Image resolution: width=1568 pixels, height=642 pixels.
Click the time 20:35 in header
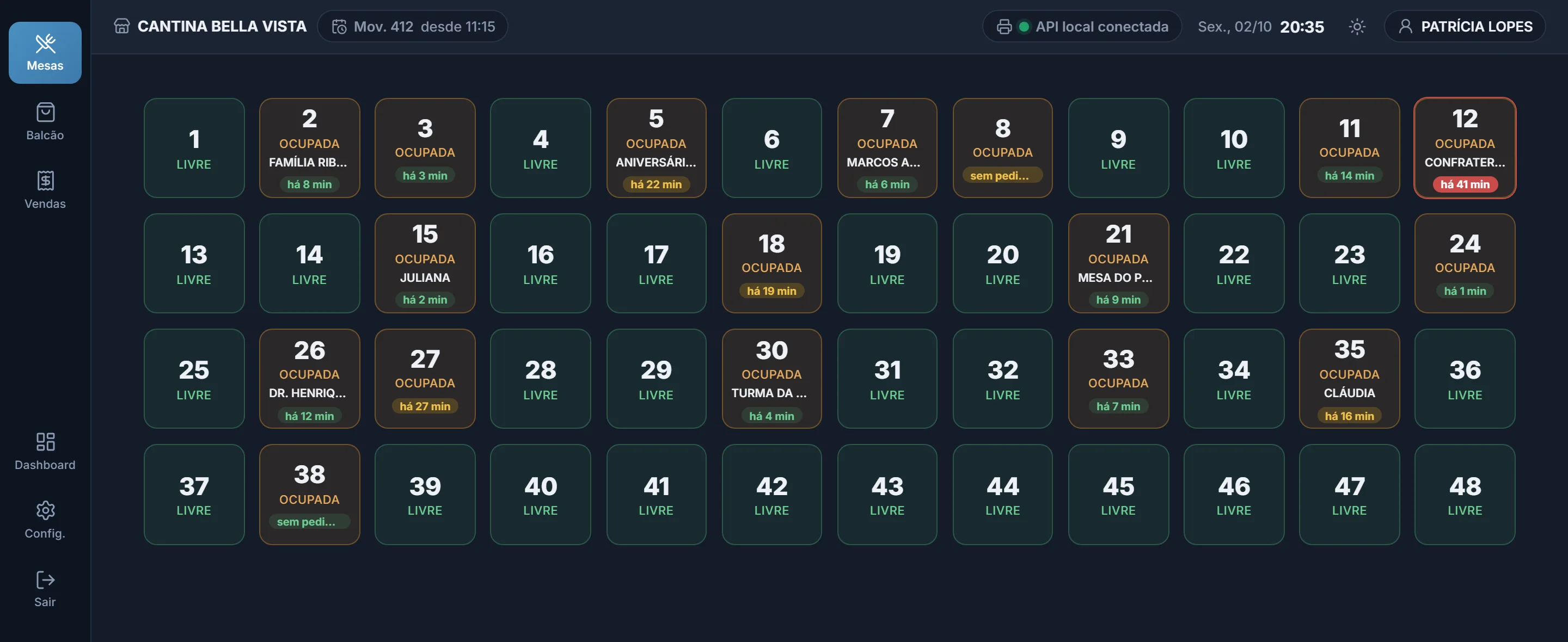click(1301, 27)
